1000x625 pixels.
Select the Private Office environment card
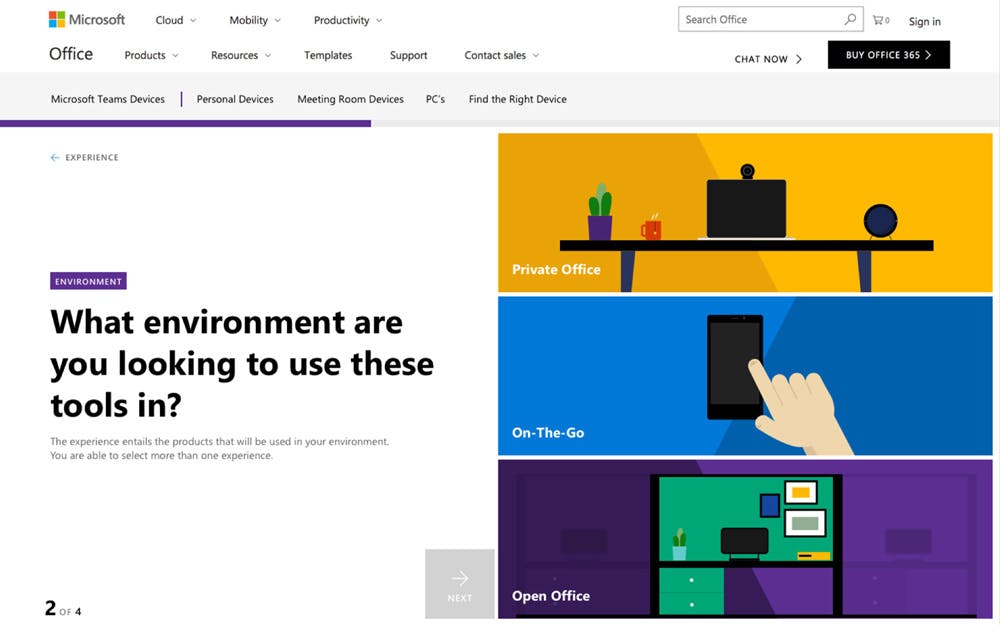pos(745,212)
